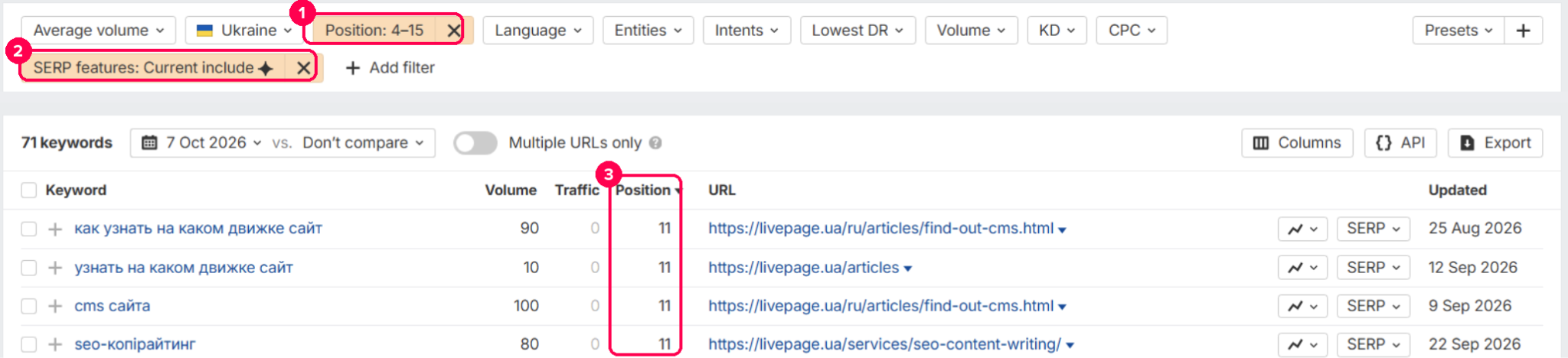Open the API button

tap(1400, 143)
